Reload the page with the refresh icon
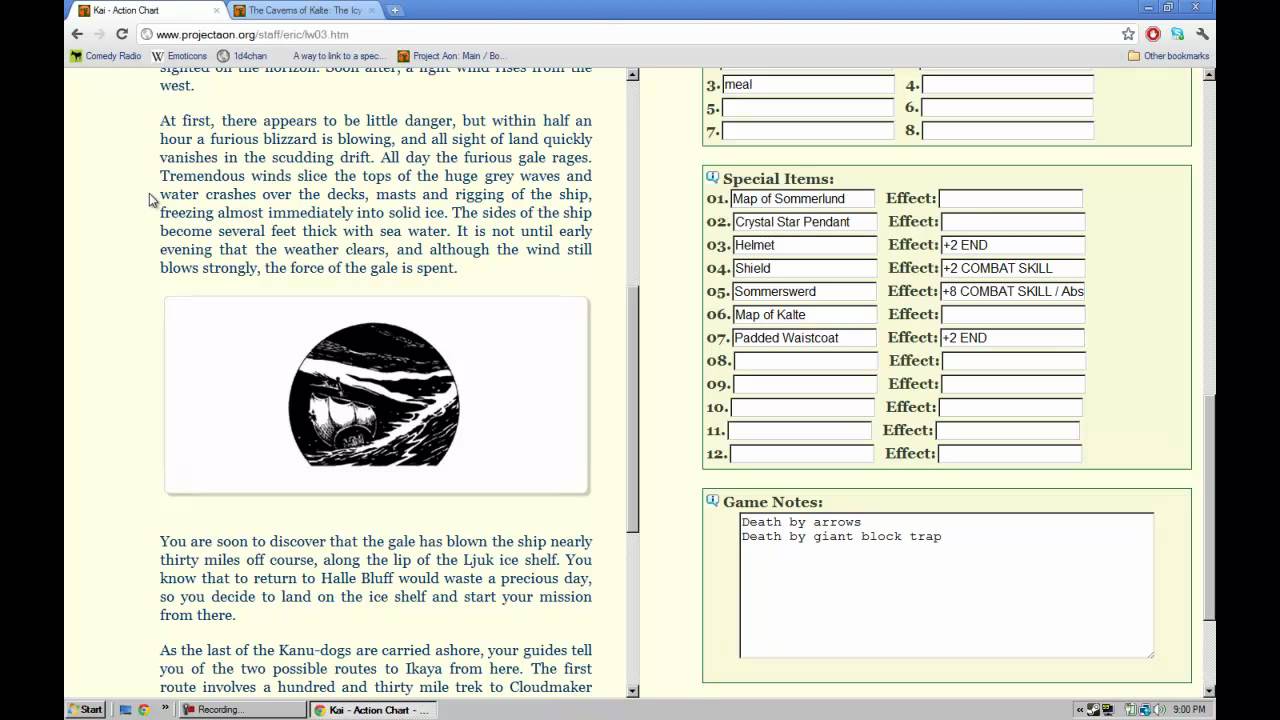This screenshot has height=720, width=1280. coord(122,34)
